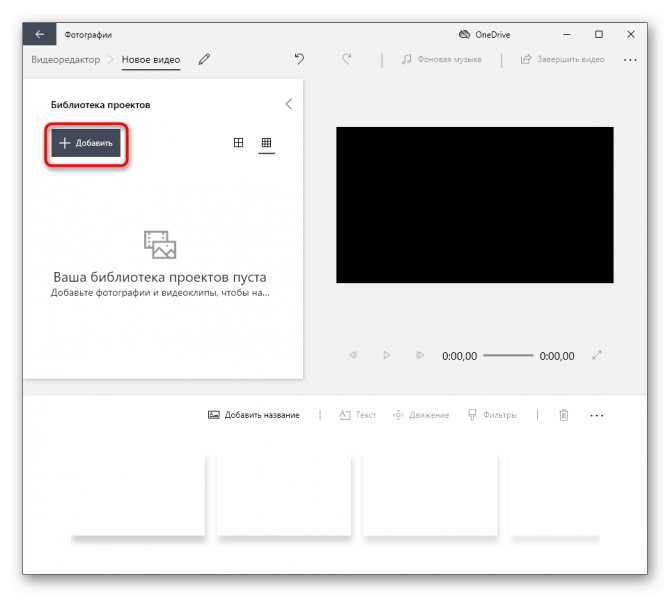670x597 pixels.
Task: Undo the last action
Action: click(x=299, y=59)
